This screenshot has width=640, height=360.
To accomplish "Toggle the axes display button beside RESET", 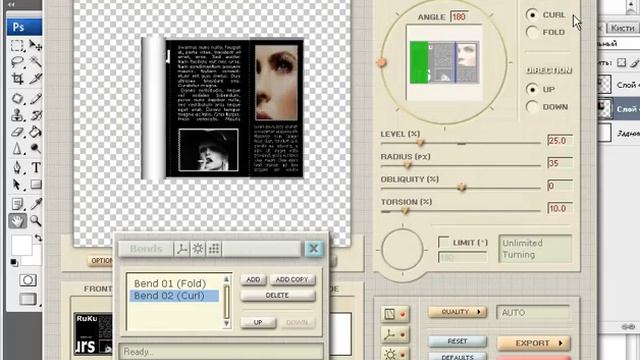I will click(394, 334).
